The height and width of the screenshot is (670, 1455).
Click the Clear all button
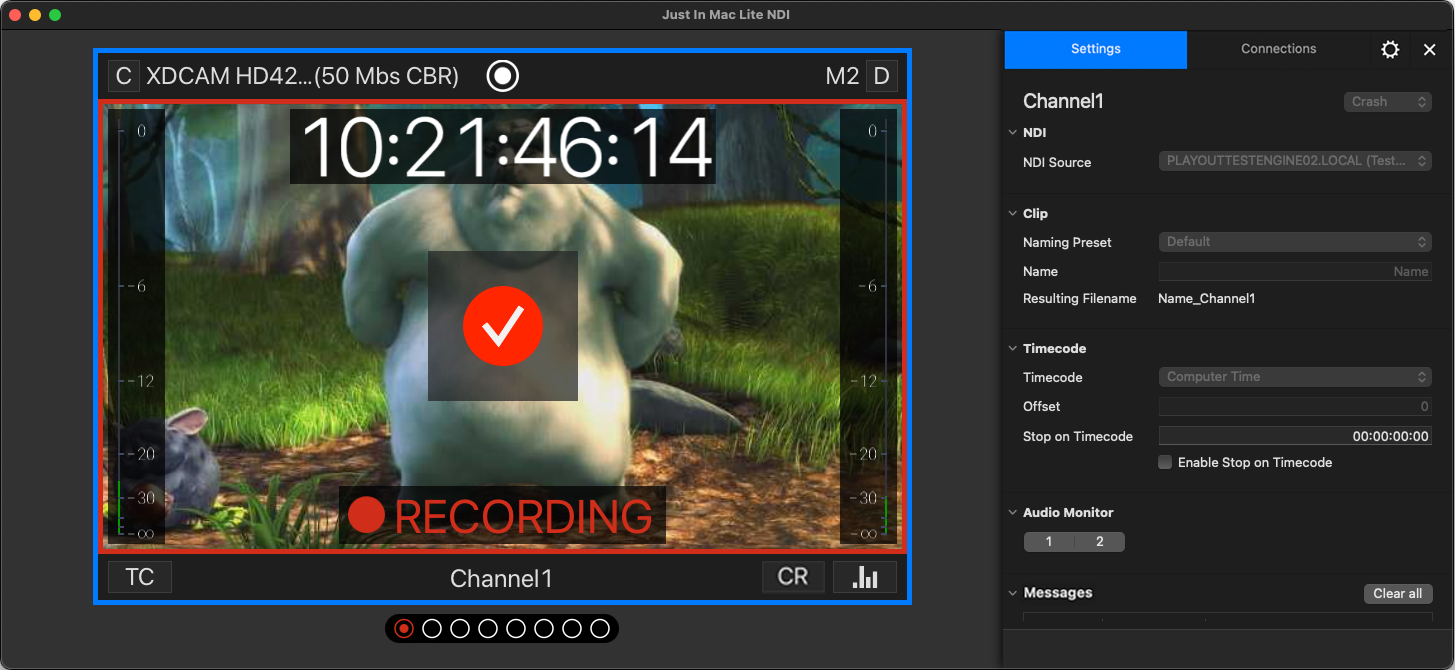1398,594
